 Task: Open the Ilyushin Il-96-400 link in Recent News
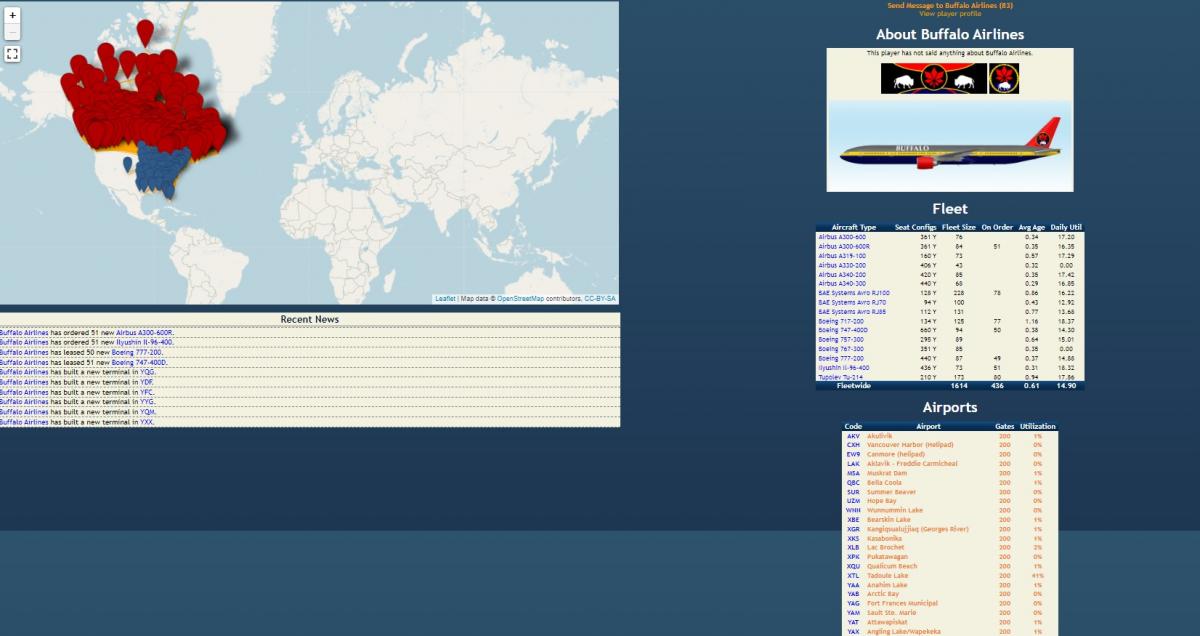tap(144, 342)
